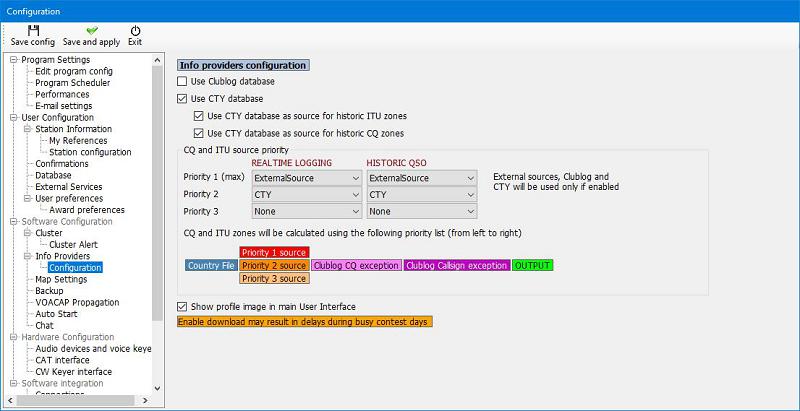Click the blue Country File box
The height and width of the screenshot is (411, 800).
[x=211, y=266]
